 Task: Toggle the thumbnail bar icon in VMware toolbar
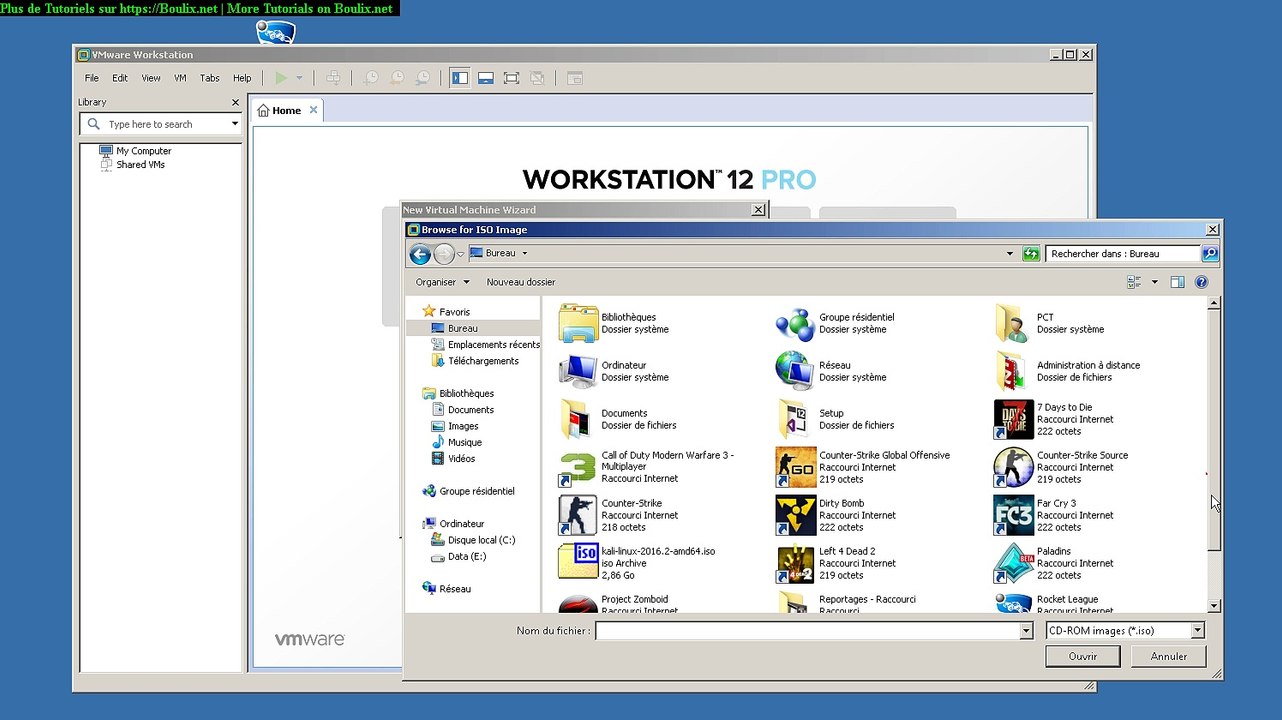pyautogui.click(x=486, y=78)
